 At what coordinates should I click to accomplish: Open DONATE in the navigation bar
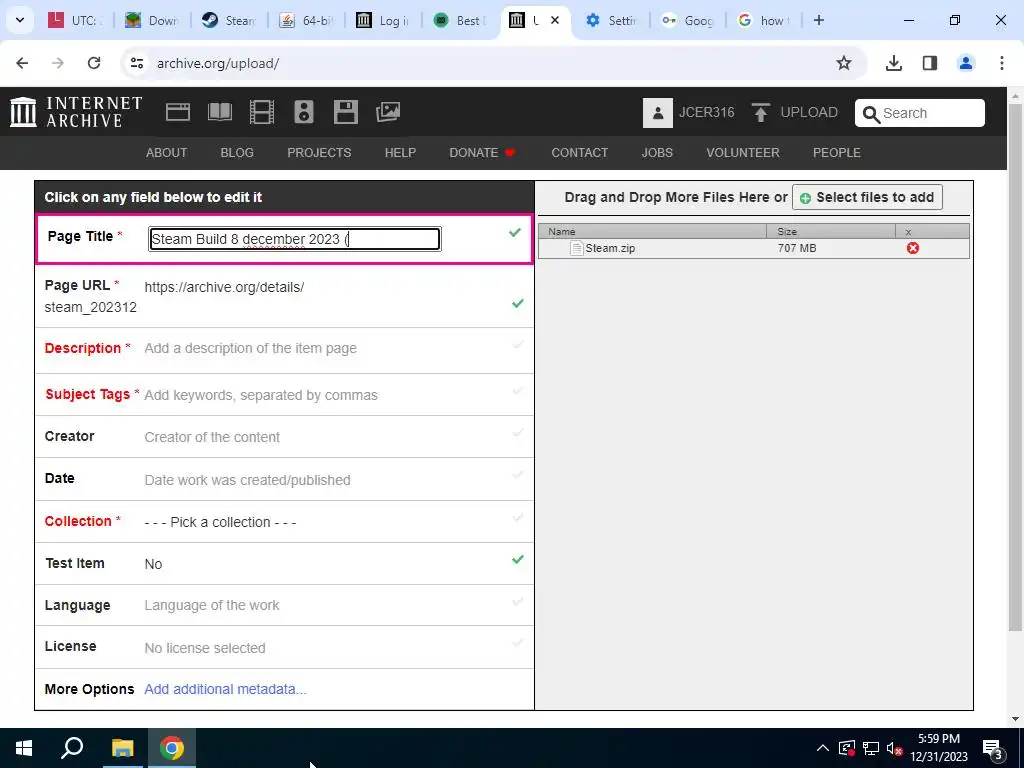click(x=483, y=153)
